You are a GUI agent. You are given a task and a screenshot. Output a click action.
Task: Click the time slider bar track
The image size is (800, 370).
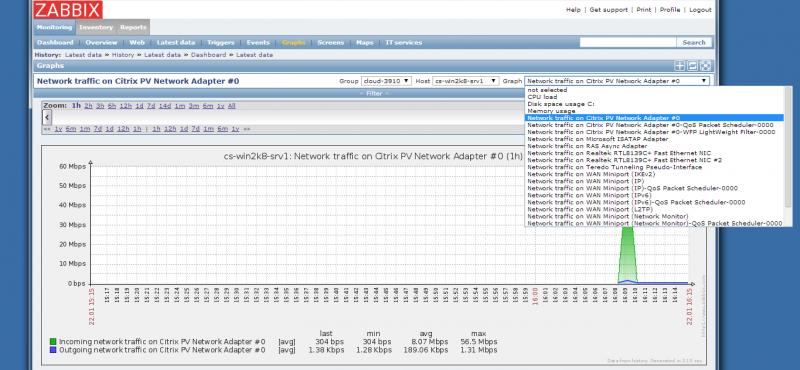coord(288,117)
